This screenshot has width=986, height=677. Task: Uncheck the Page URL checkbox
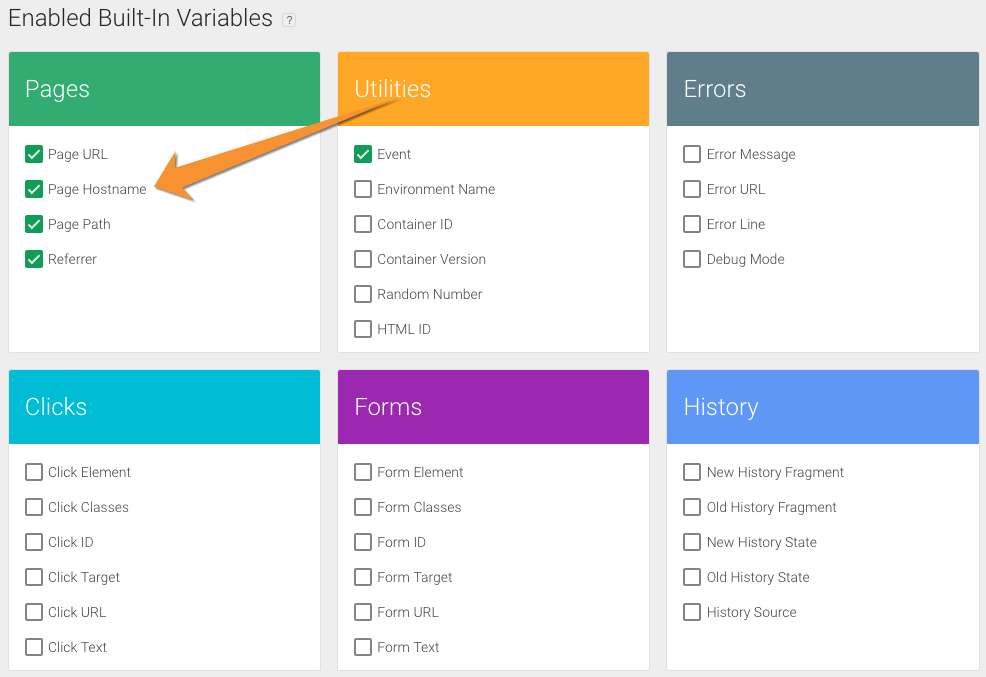point(34,154)
